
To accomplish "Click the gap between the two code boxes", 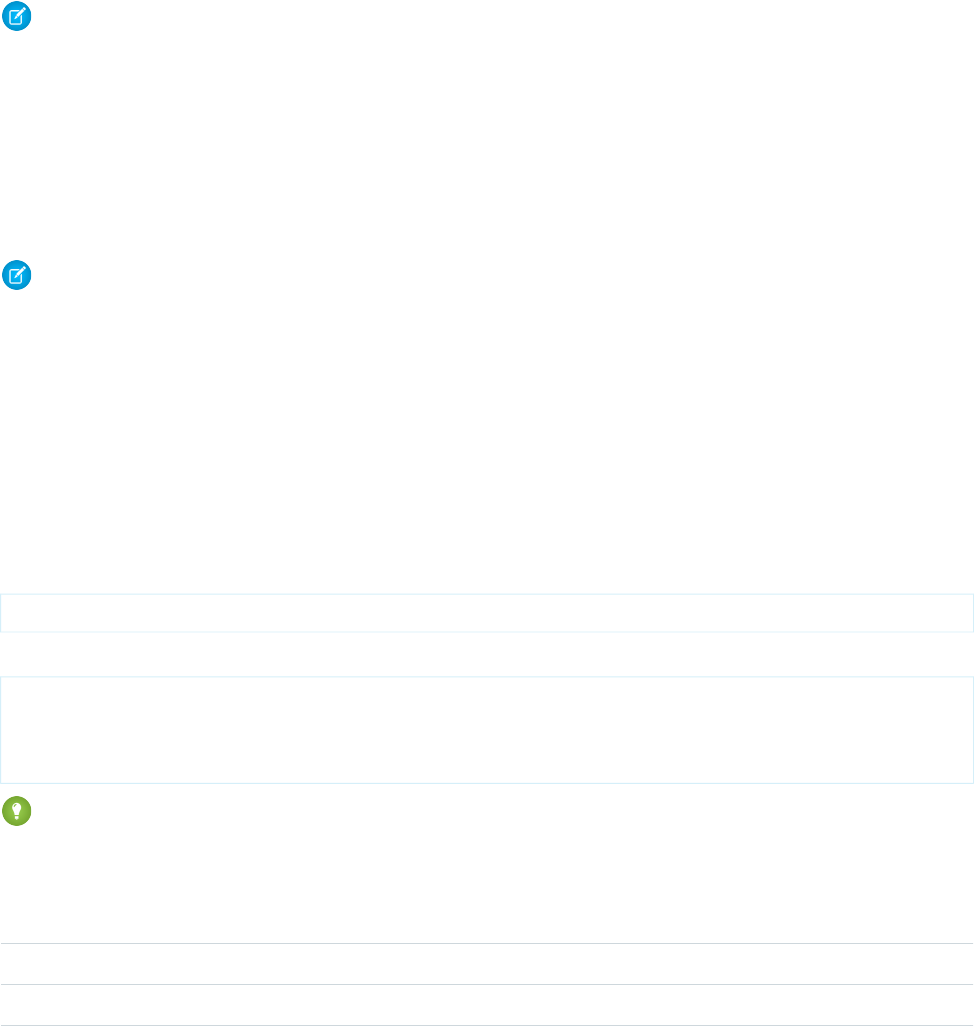I will coord(486,640).
